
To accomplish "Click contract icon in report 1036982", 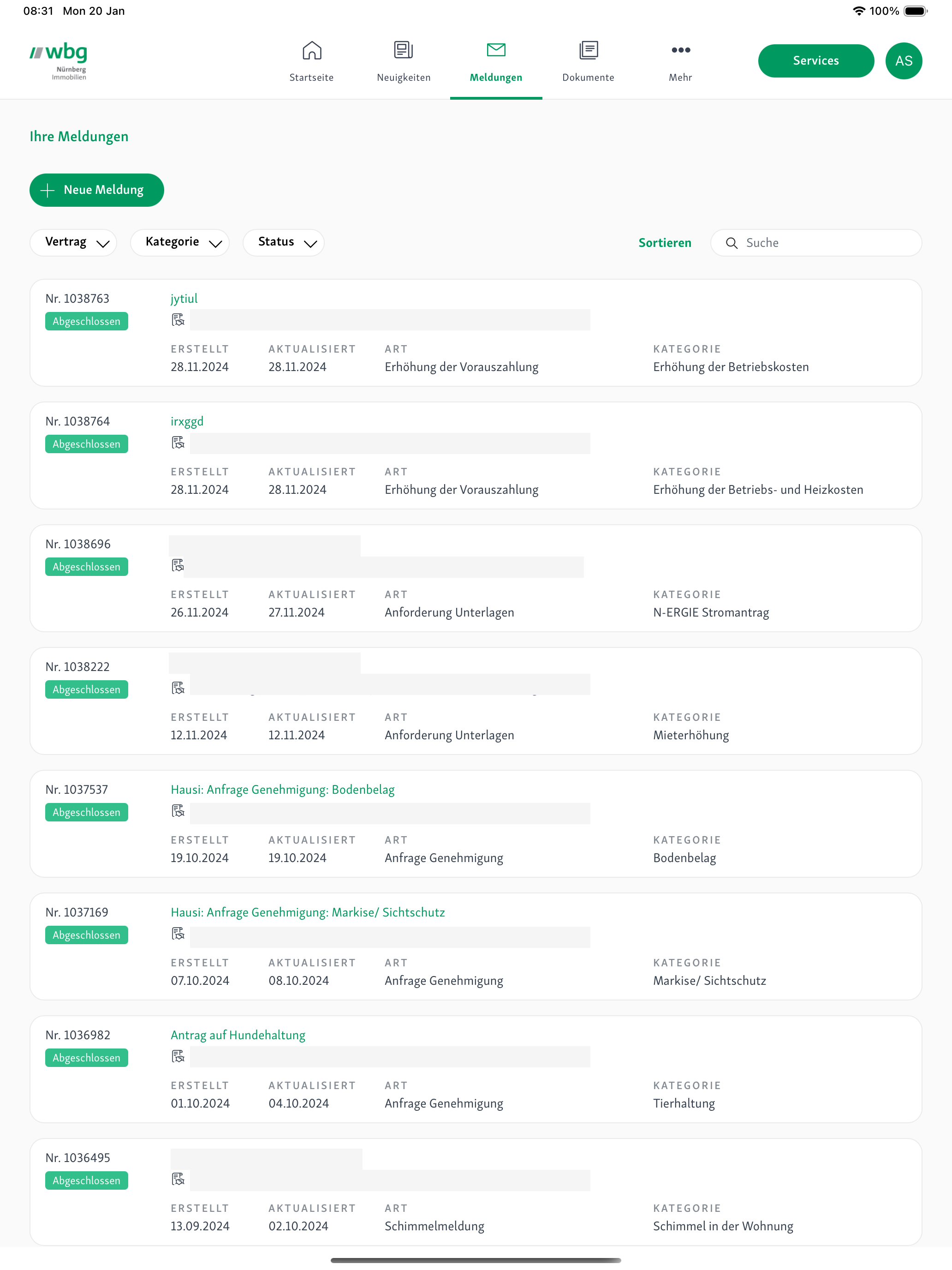I will pos(178,1057).
